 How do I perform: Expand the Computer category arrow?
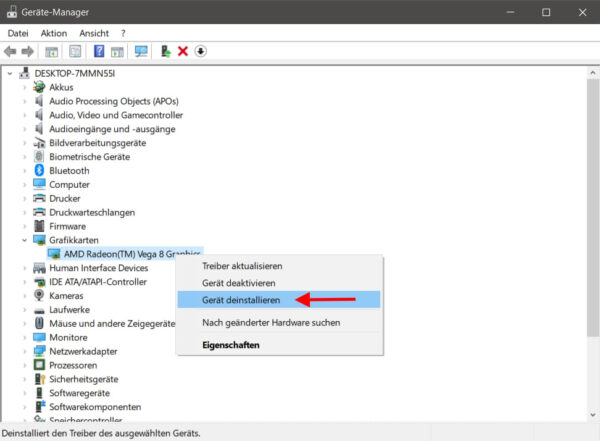pos(24,185)
